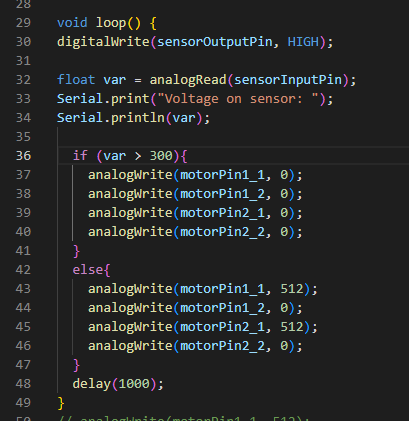
Task: Click line number 32 in the gutter
Action: [23, 80]
